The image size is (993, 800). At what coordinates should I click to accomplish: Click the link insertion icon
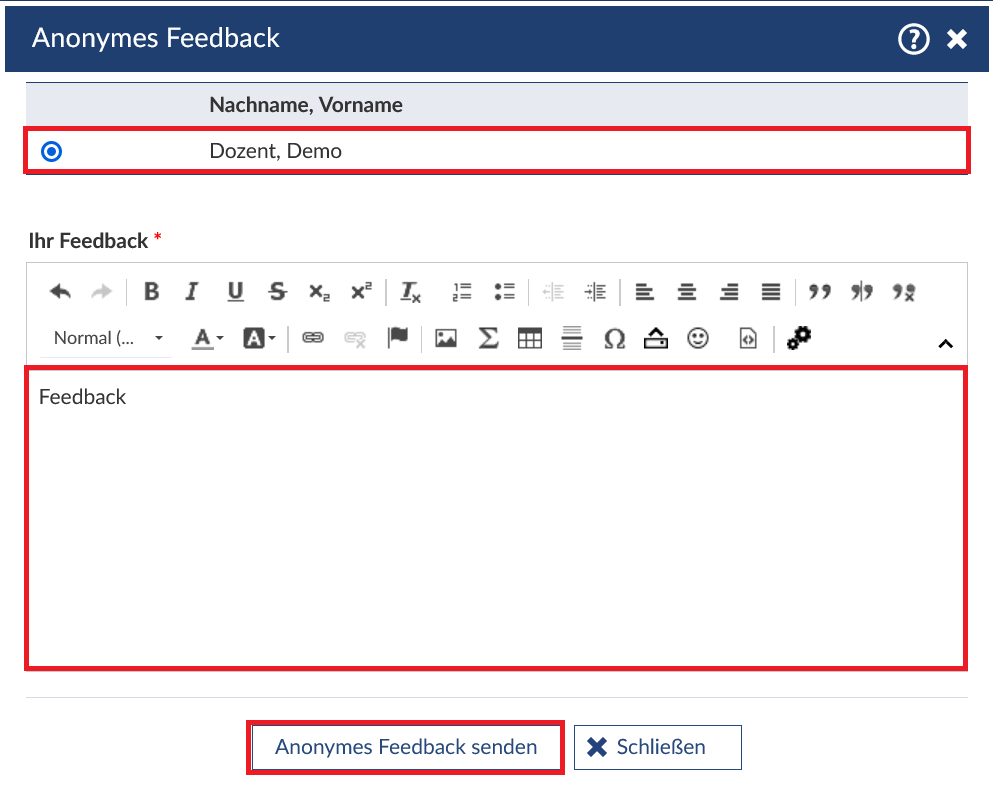click(313, 339)
